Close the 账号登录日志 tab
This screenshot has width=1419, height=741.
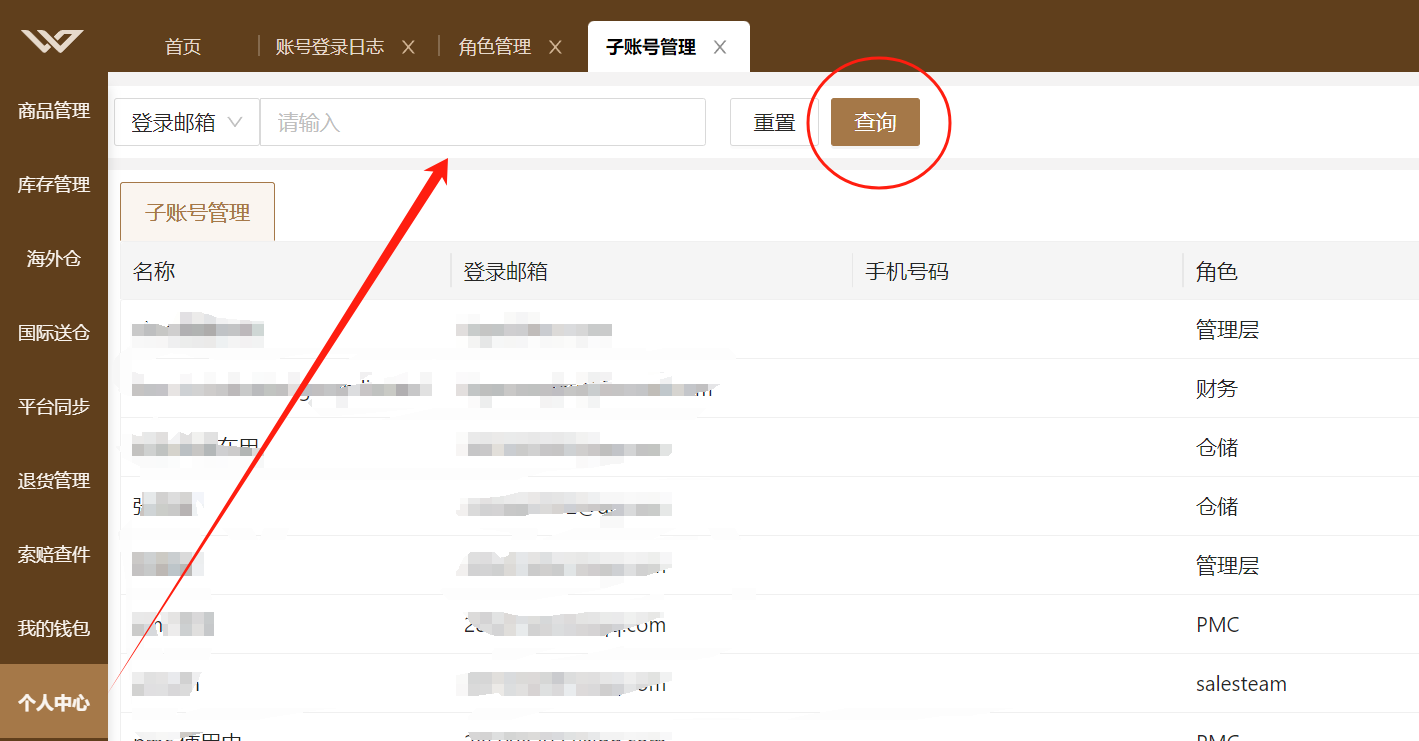[x=408, y=47]
